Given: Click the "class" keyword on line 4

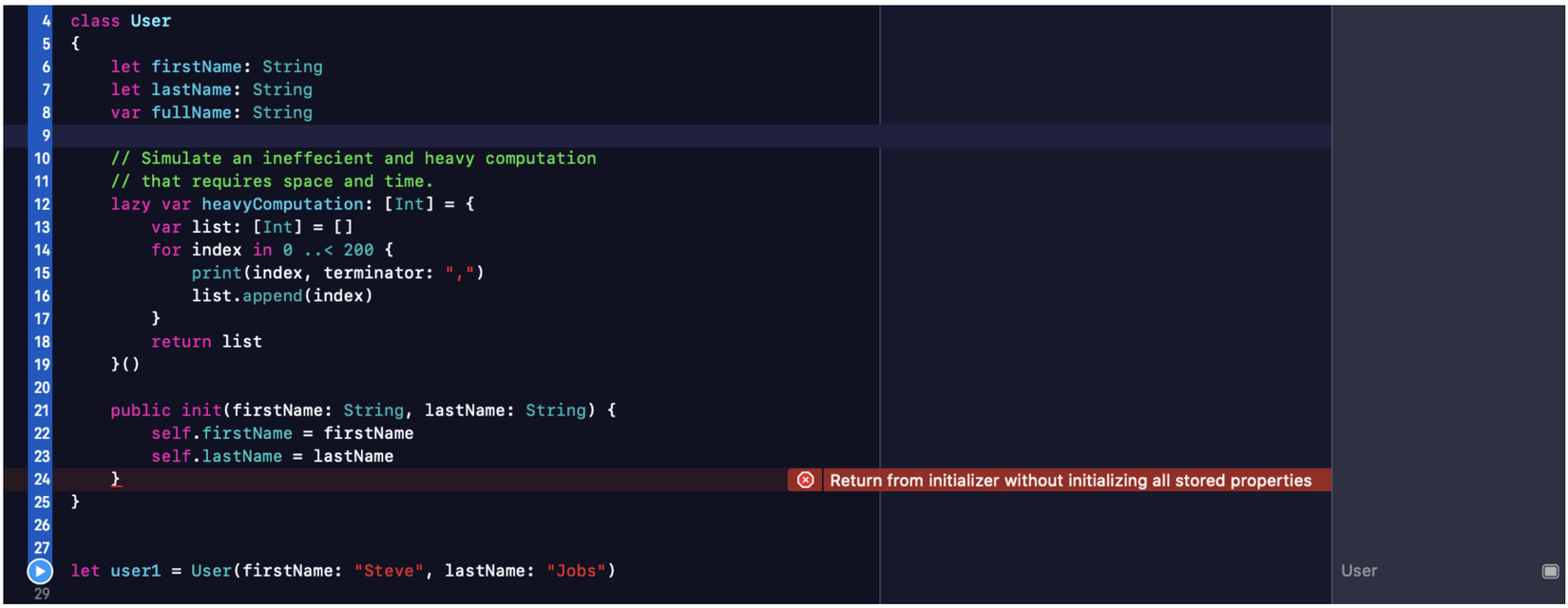Looking at the screenshot, I should coord(95,21).
